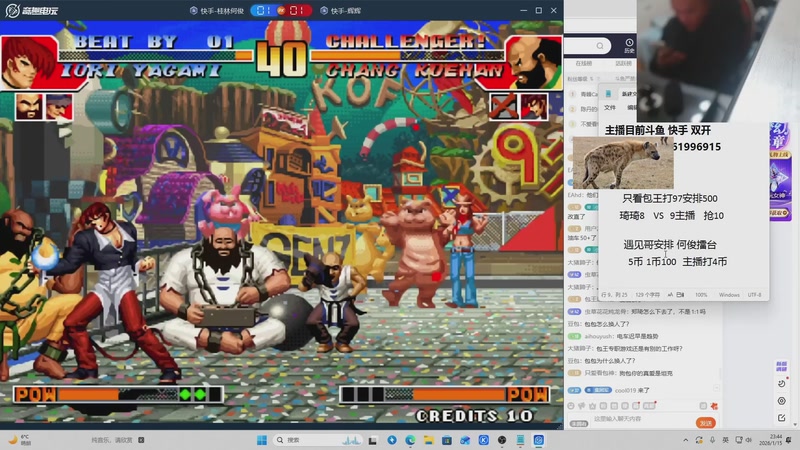Image resolution: width=800 pixels, height=450 pixels.
Task: Click the small collapse box beside chat
Action: [x=716, y=388]
